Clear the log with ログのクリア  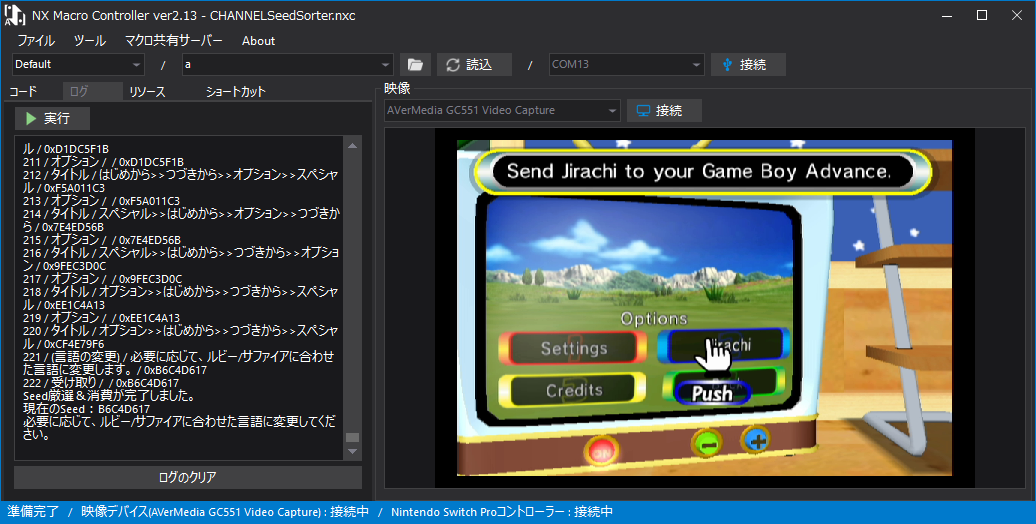coord(188,477)
